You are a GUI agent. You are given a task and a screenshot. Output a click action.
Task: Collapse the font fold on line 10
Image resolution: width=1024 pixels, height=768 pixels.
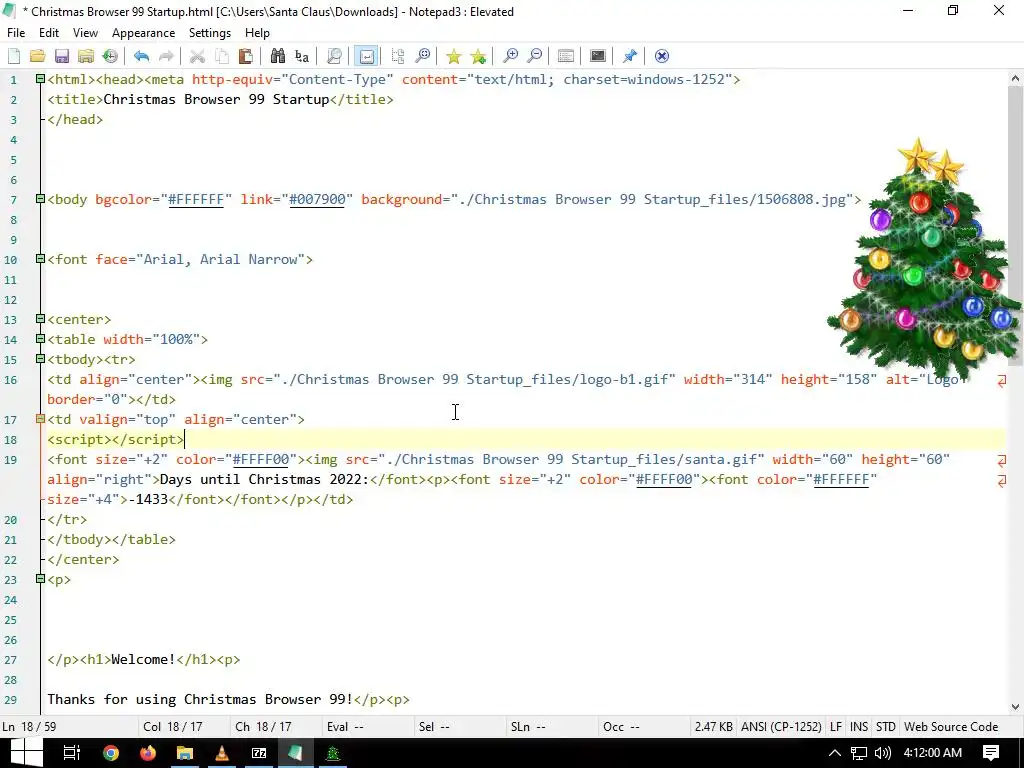coord(40,259)
